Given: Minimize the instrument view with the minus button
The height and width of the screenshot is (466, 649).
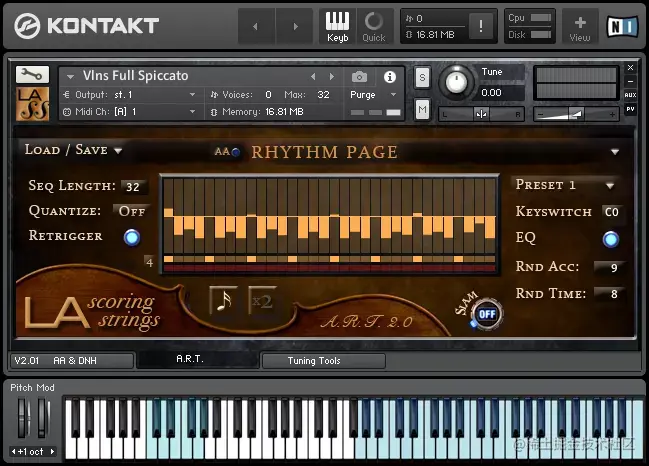Looking at the screenshot, I should [x=630, y=82].
